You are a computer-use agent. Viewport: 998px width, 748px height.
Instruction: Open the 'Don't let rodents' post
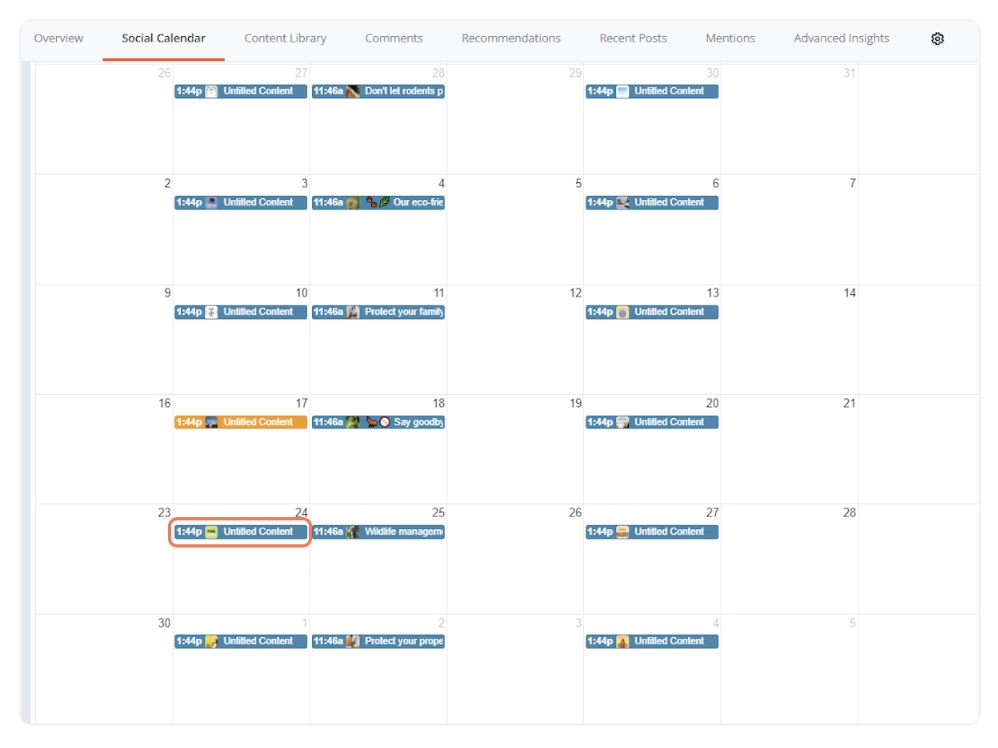tap(400, 91)
